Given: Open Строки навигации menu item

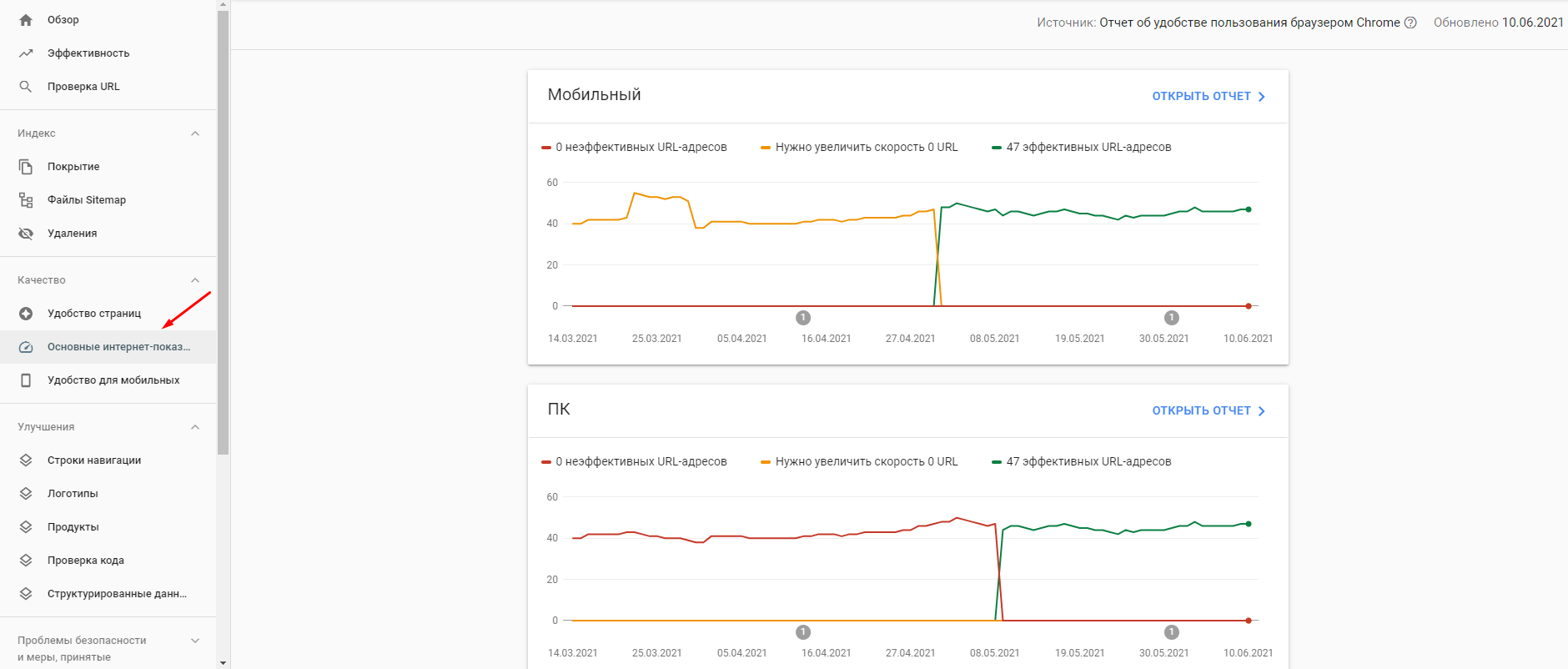Looking at the screenshot, I should point(94,460).
